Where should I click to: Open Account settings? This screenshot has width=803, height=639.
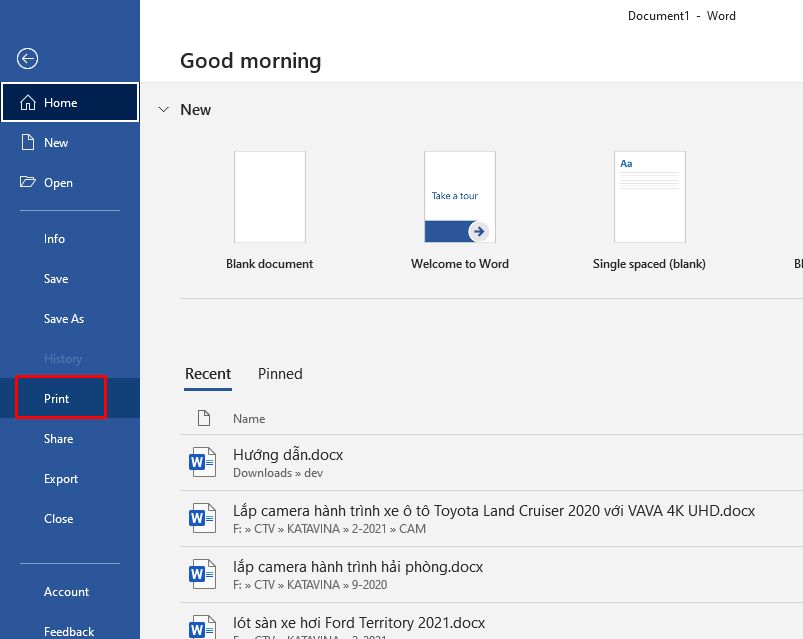coord(70,591)
